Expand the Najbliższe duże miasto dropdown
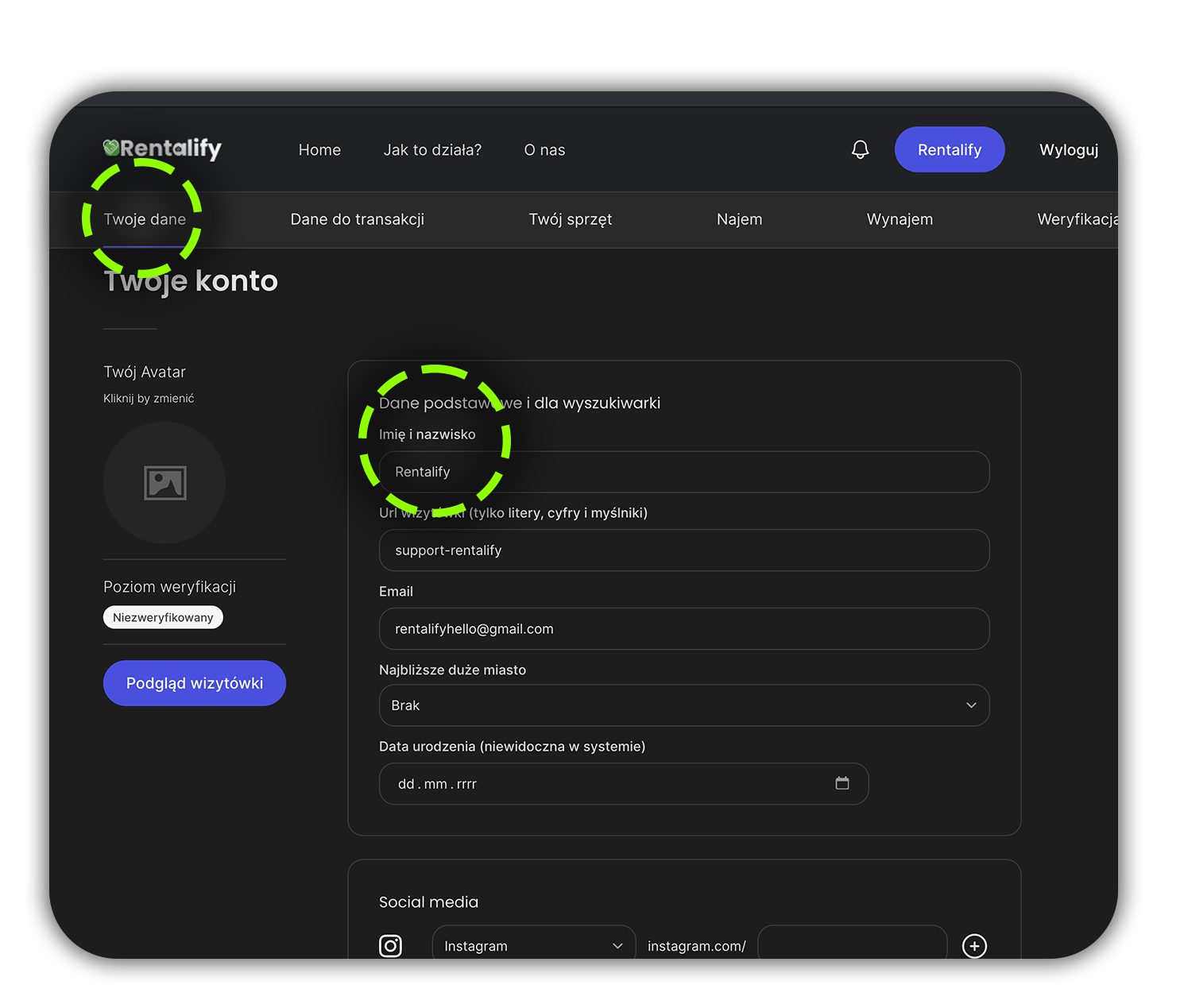The height and width of the screenshot is (1008, 1184). tap(683, 705)
